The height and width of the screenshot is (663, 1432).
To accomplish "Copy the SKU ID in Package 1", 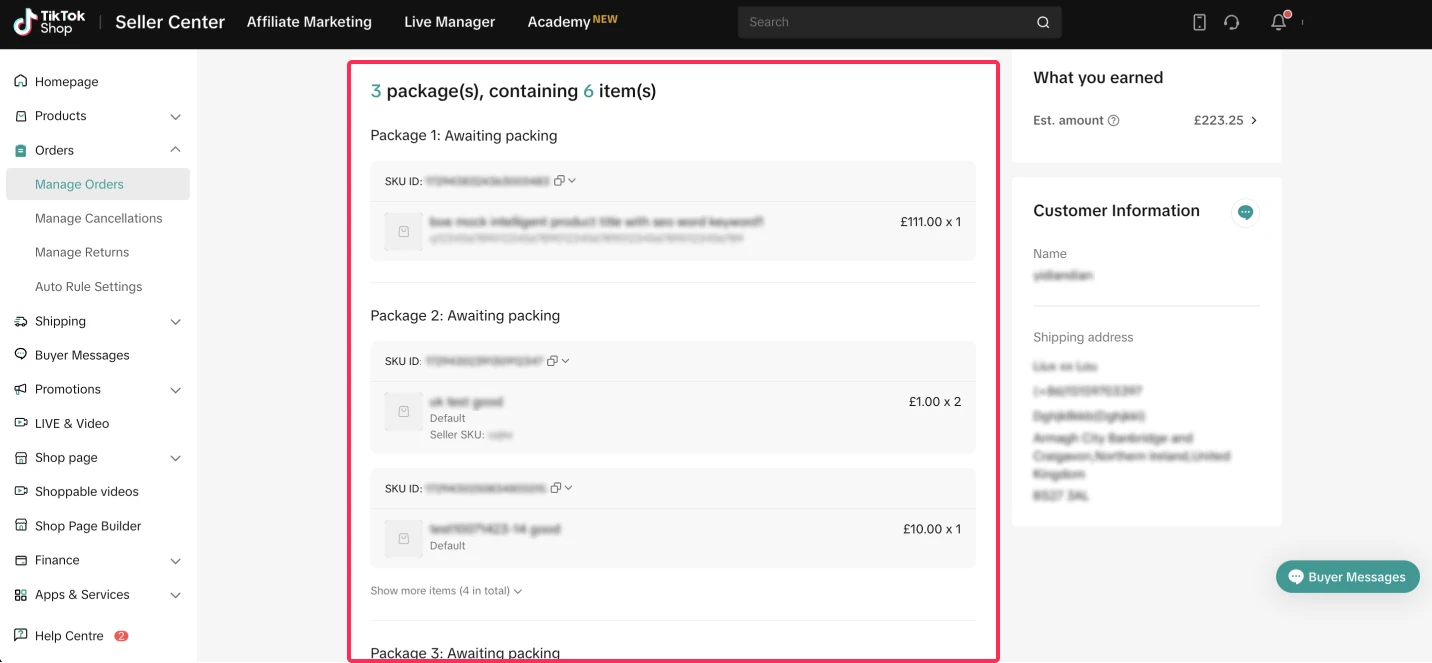I will (559, 181).
